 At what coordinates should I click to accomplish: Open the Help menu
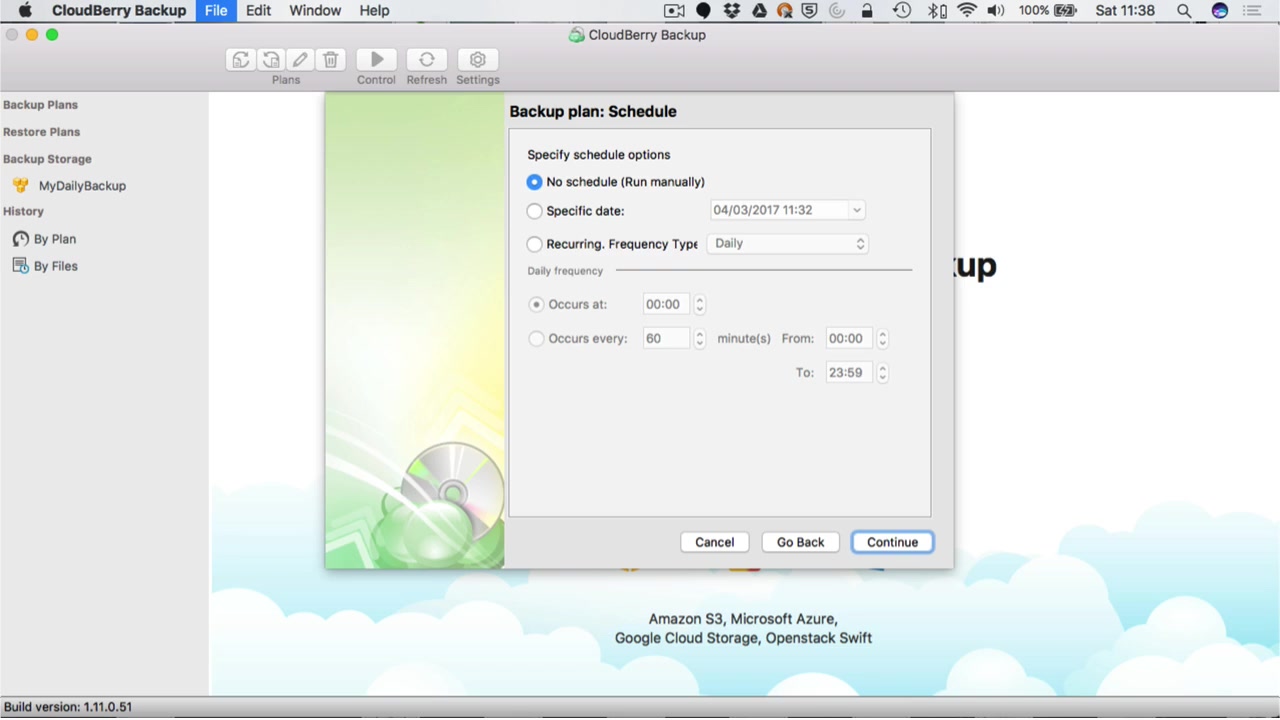coord(374,11)
